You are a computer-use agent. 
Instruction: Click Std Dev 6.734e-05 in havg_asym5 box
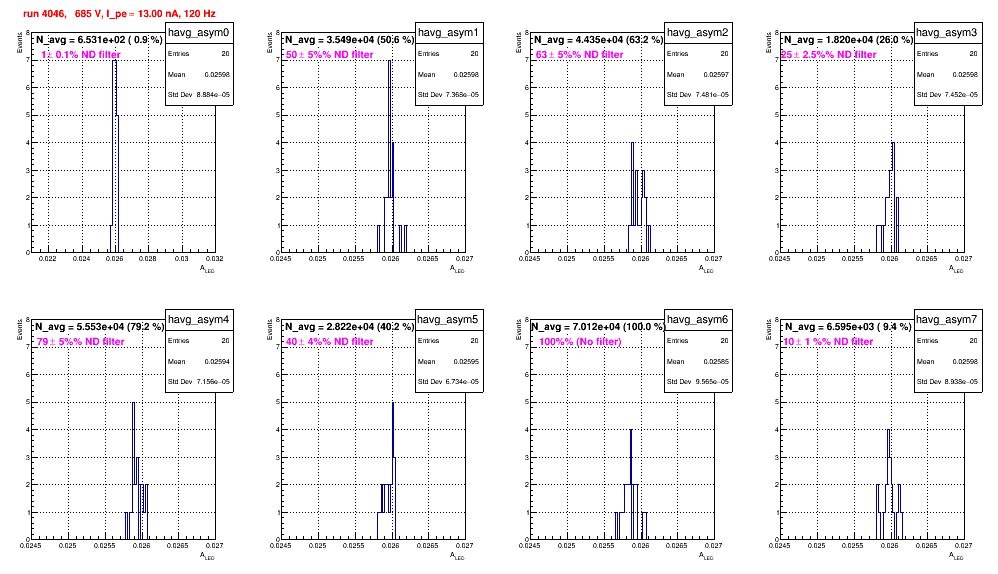pyautogui.click(x=449, y=382)
